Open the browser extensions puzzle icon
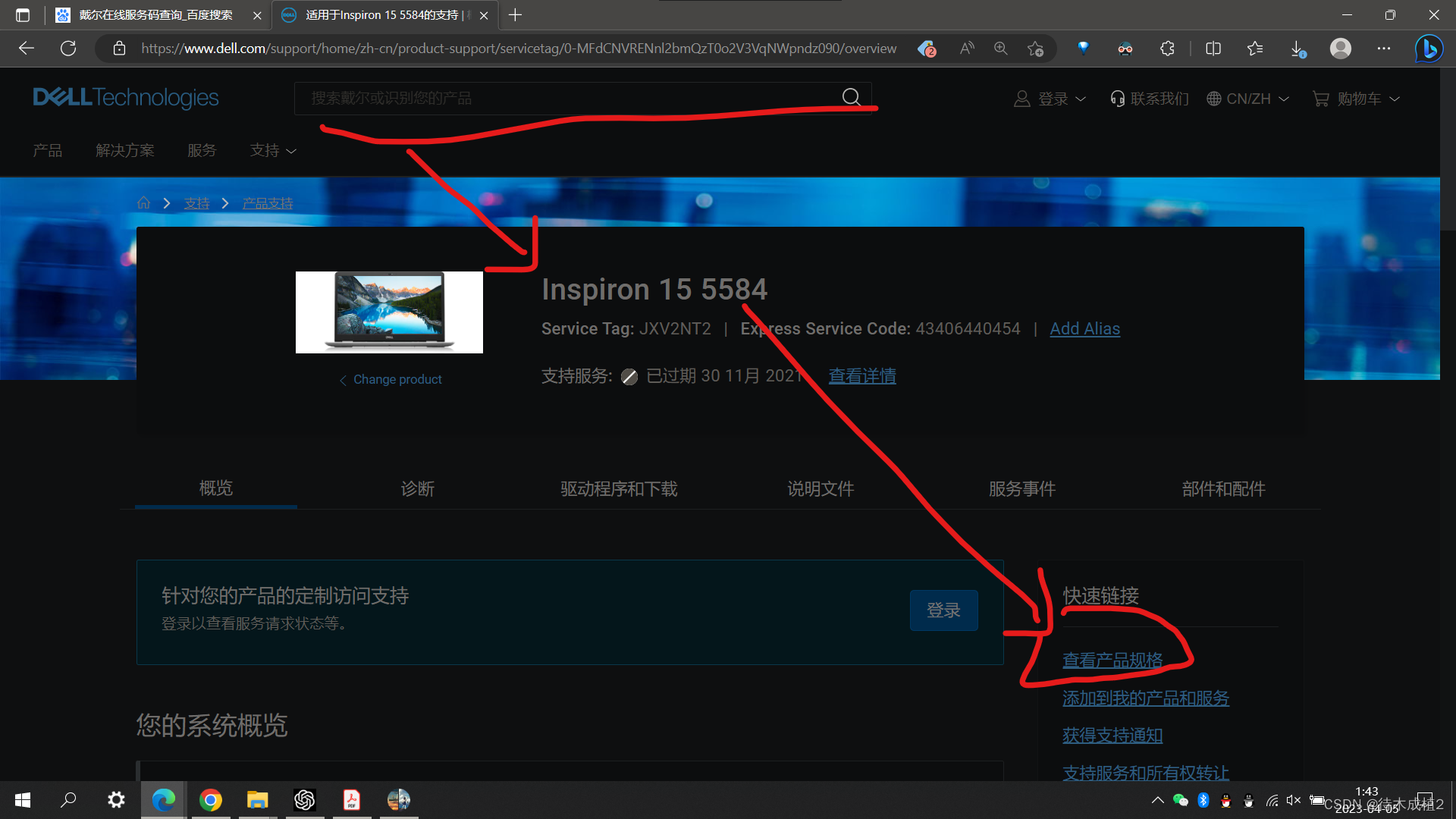The width and height of the screenshot is (1456, 819). (1167, 49)
